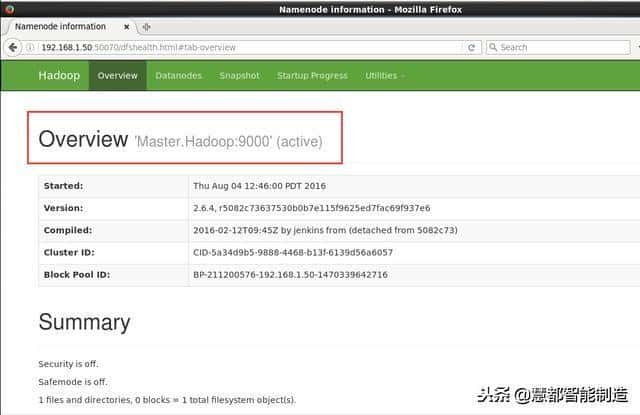
Task: Open the Snapshot navigation tab
Action: (x=239, y=75)
